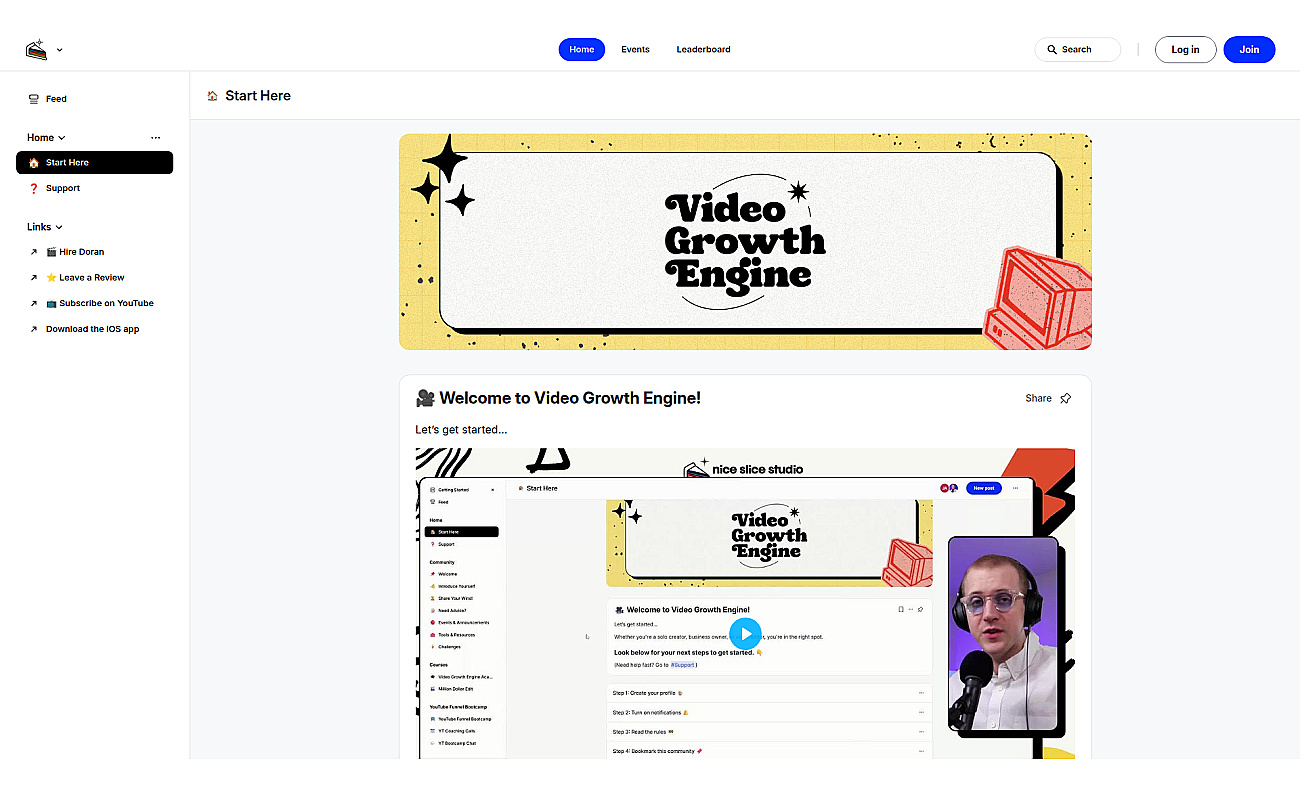This screenshot has width=1300, height=788.
Task: Click the arrow icon beside Leave a Review
Action: click(34, 278)
